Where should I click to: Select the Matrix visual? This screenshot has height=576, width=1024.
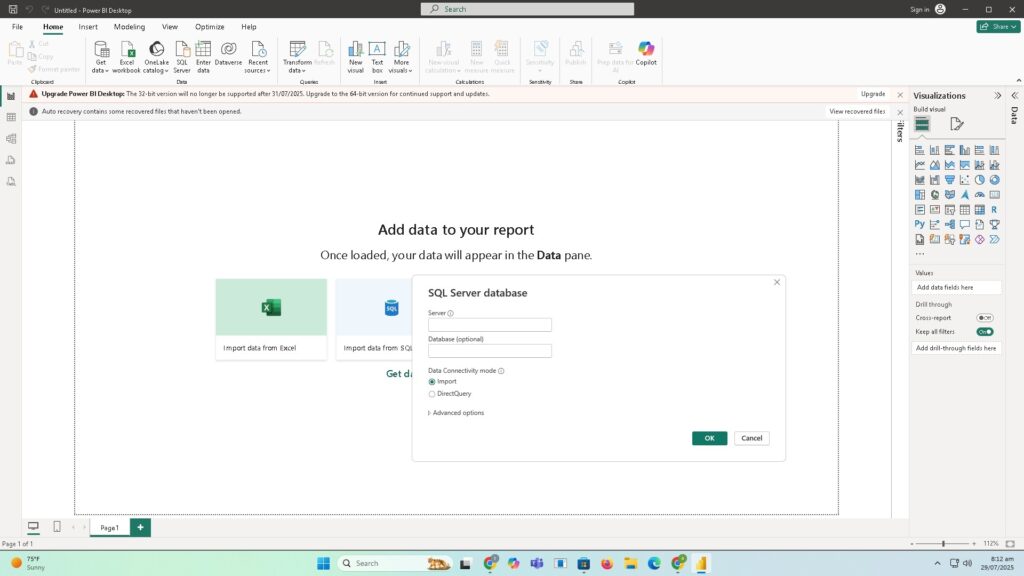click(x=980, y=210)
